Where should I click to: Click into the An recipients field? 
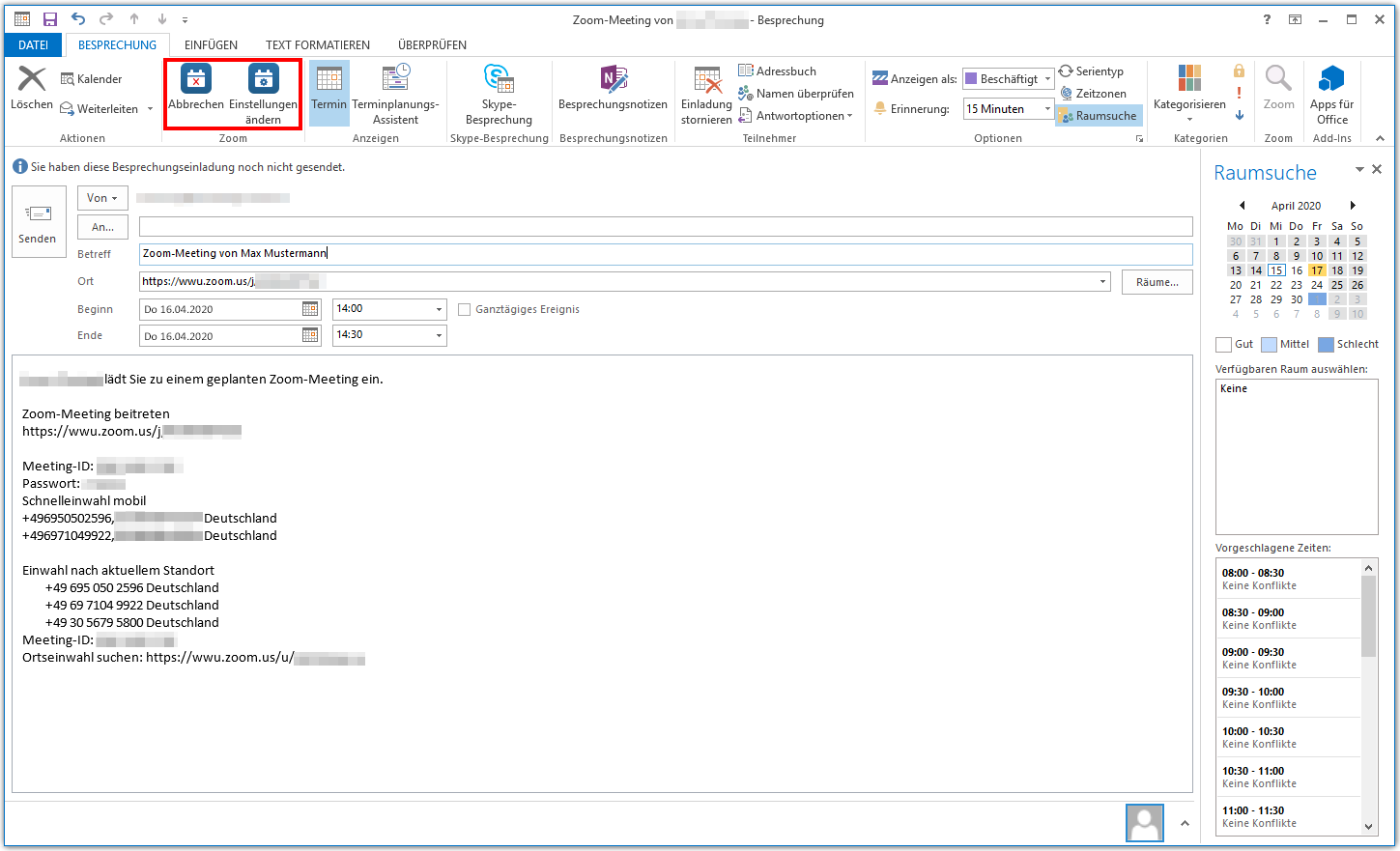pos(665,227)
